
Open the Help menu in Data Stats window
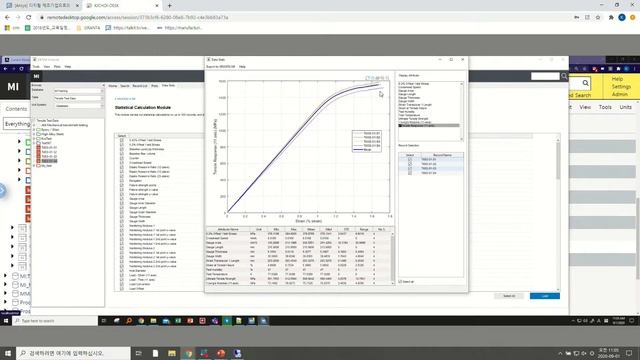pyautogui.click(x=242, y=67)
